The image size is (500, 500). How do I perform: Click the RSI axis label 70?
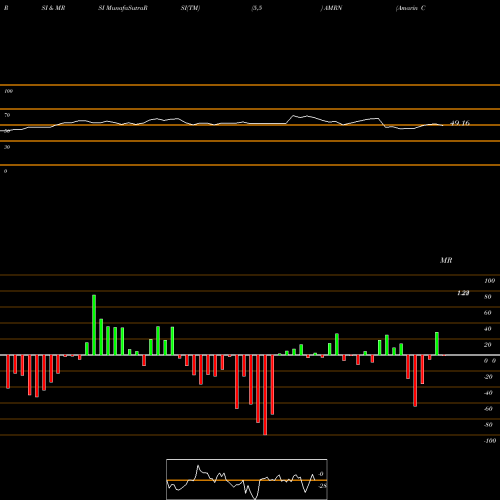click(7, 115)
